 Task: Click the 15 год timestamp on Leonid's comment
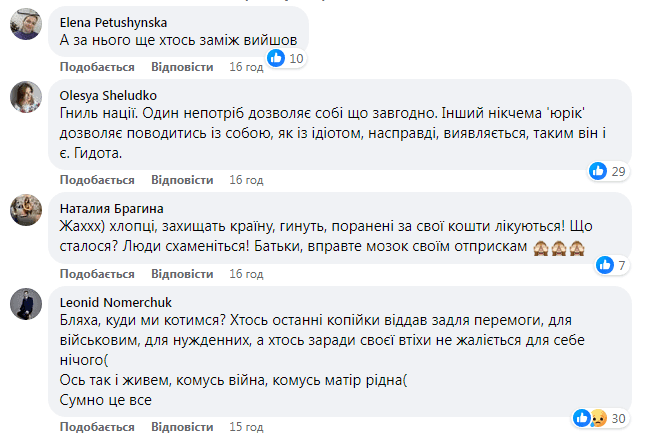246,429
